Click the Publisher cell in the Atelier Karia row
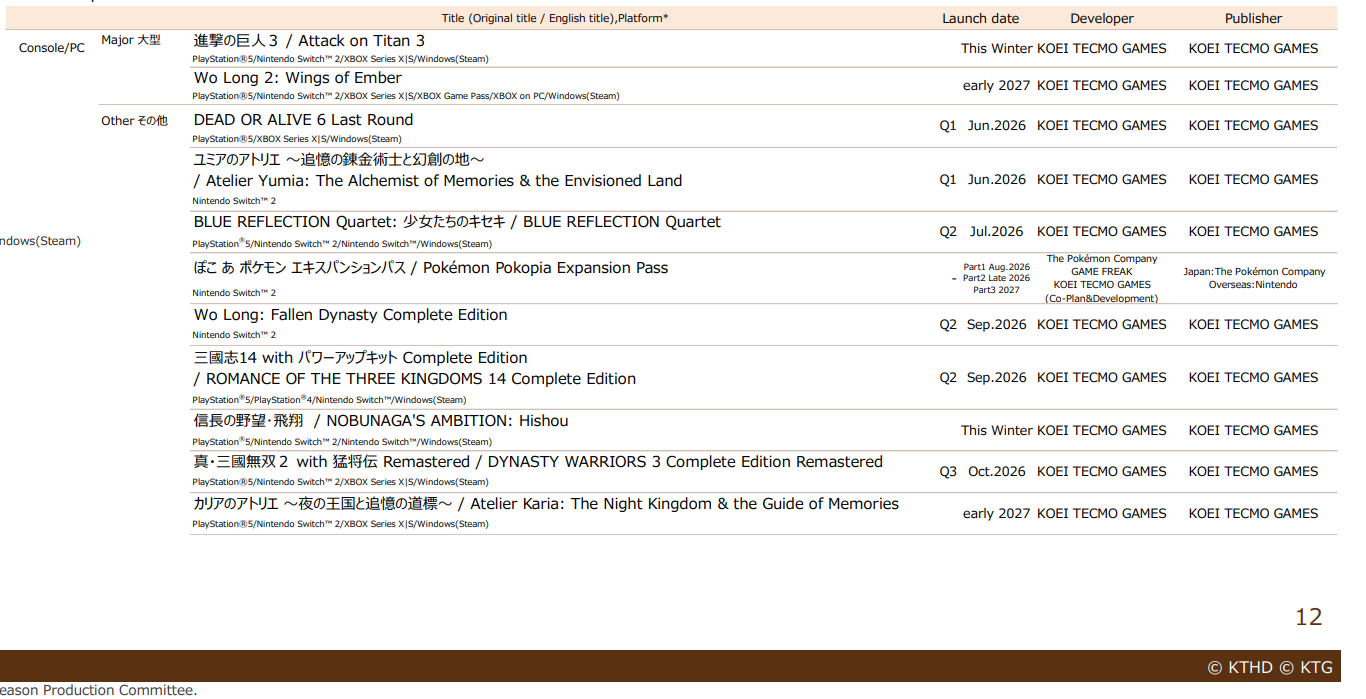Viewport: 1366px width, 699px height. [x=1253, y=514]
